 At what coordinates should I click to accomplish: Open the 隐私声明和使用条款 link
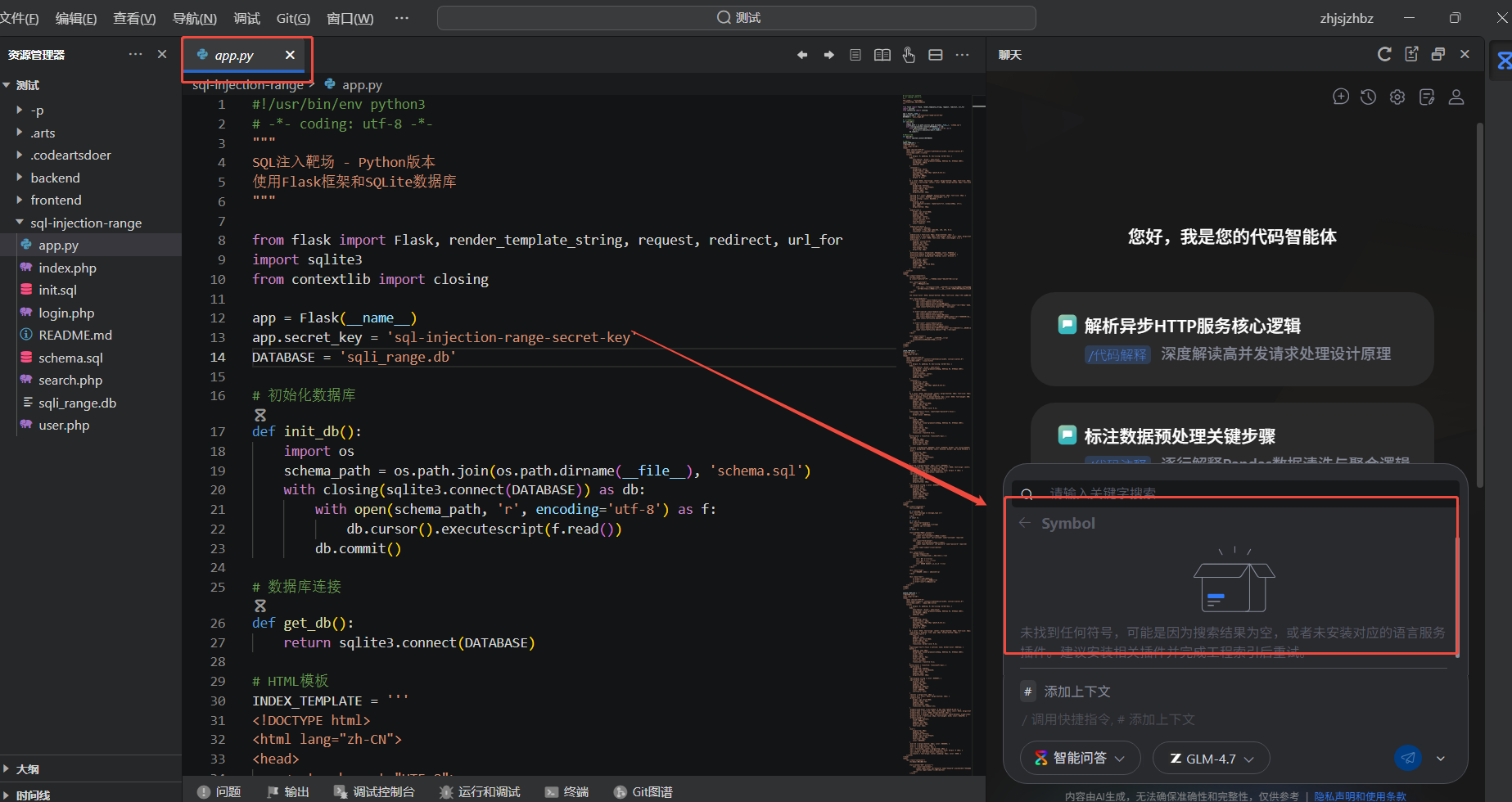pos(1360,795)
